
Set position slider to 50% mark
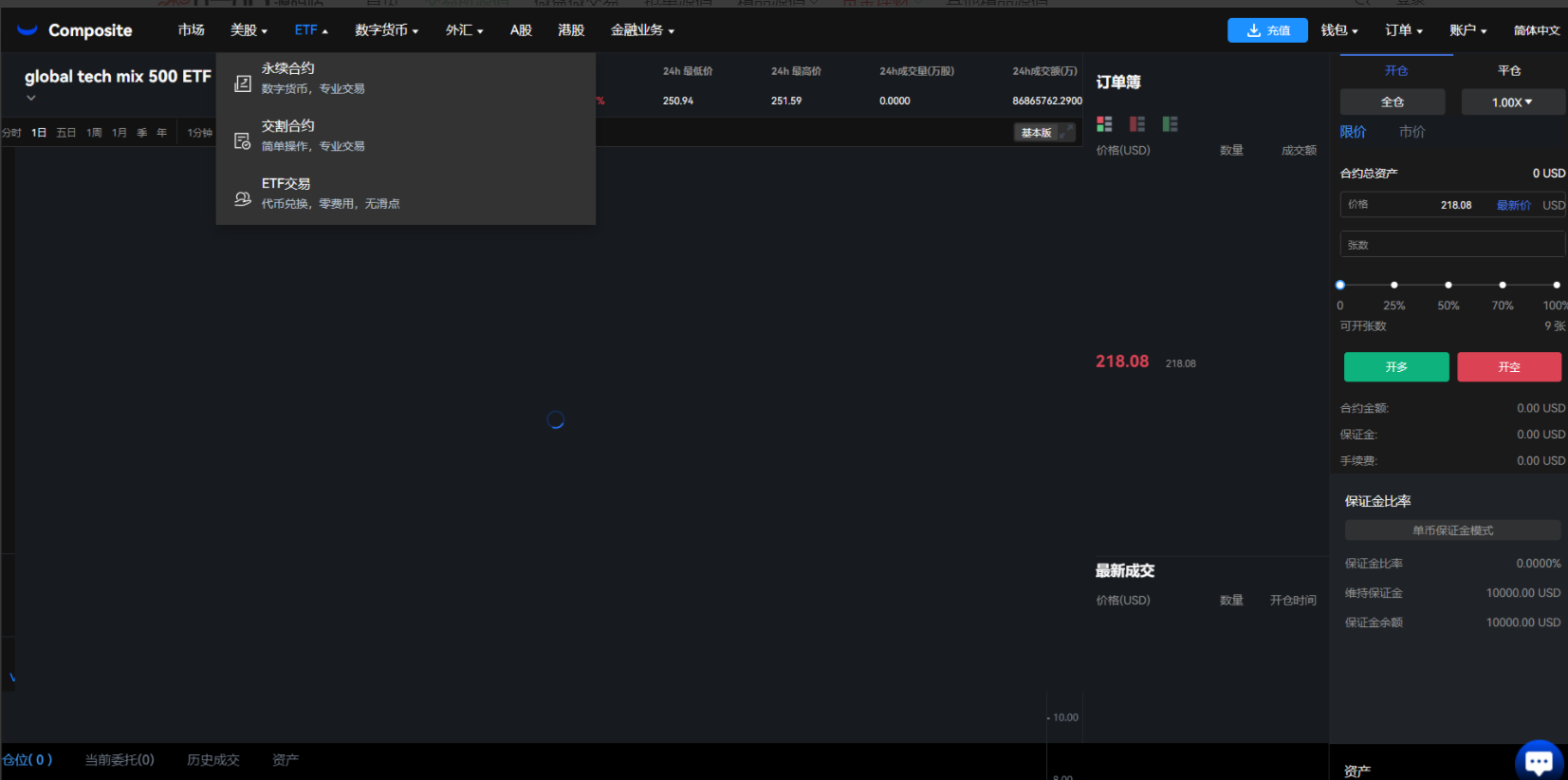coord(1448,285)
